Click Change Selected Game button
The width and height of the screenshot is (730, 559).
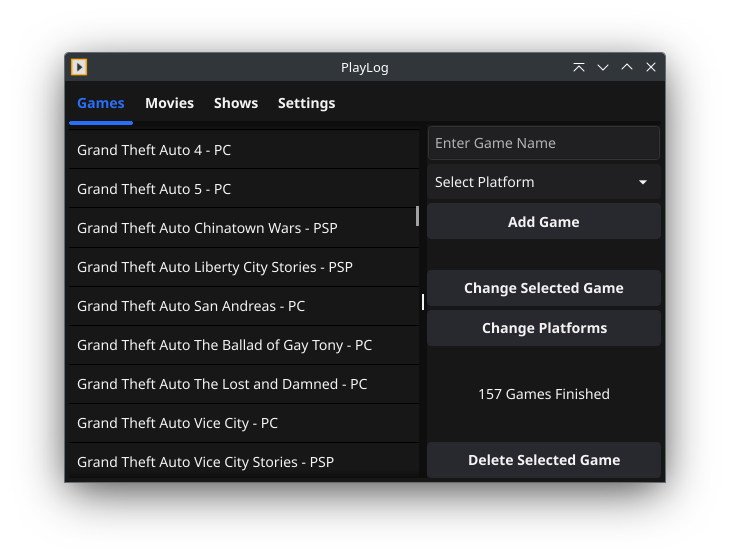tap(544, 288)
